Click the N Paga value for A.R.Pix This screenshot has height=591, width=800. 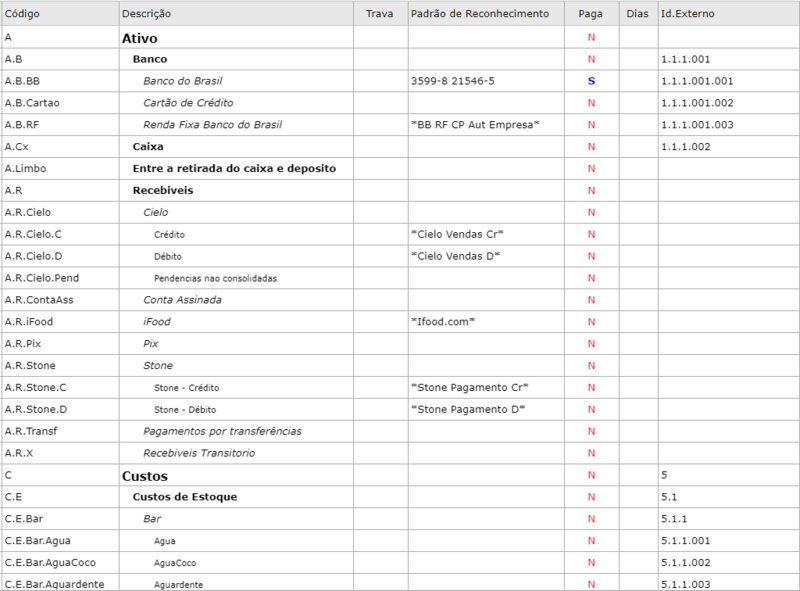(x=591, y=344)
